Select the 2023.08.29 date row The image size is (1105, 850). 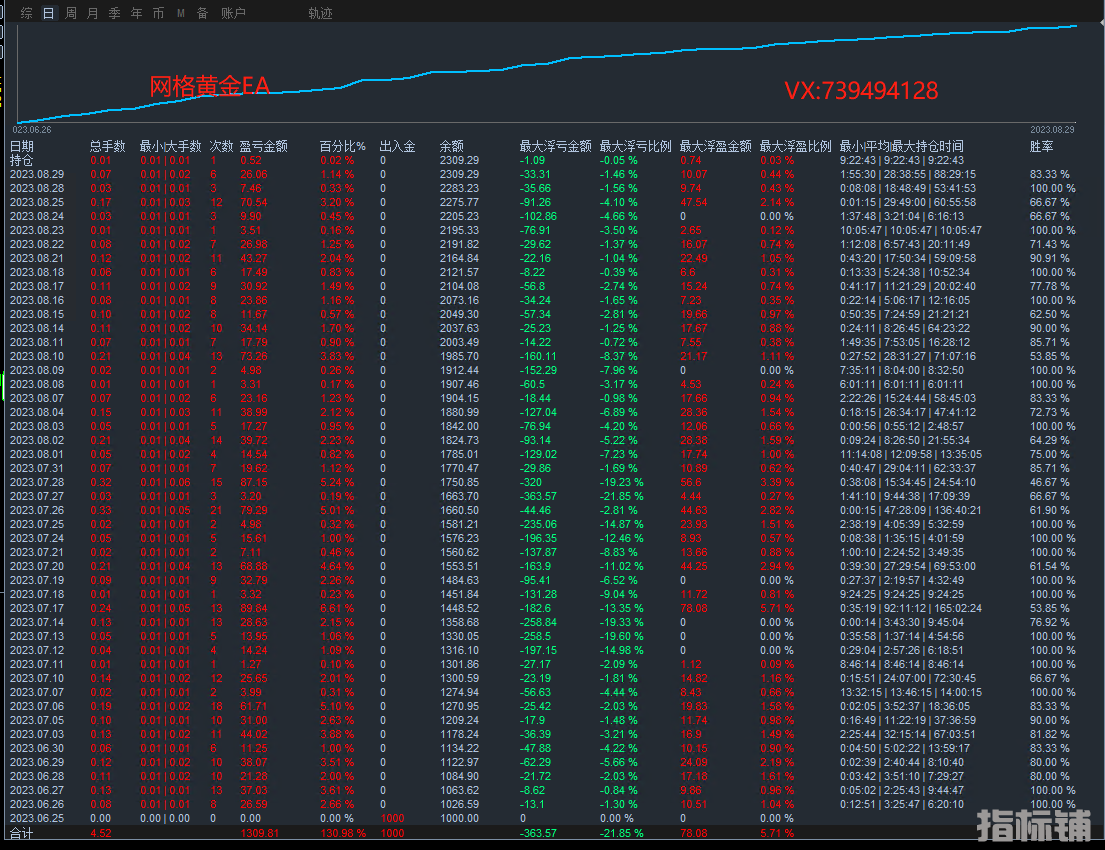[543, 174]
